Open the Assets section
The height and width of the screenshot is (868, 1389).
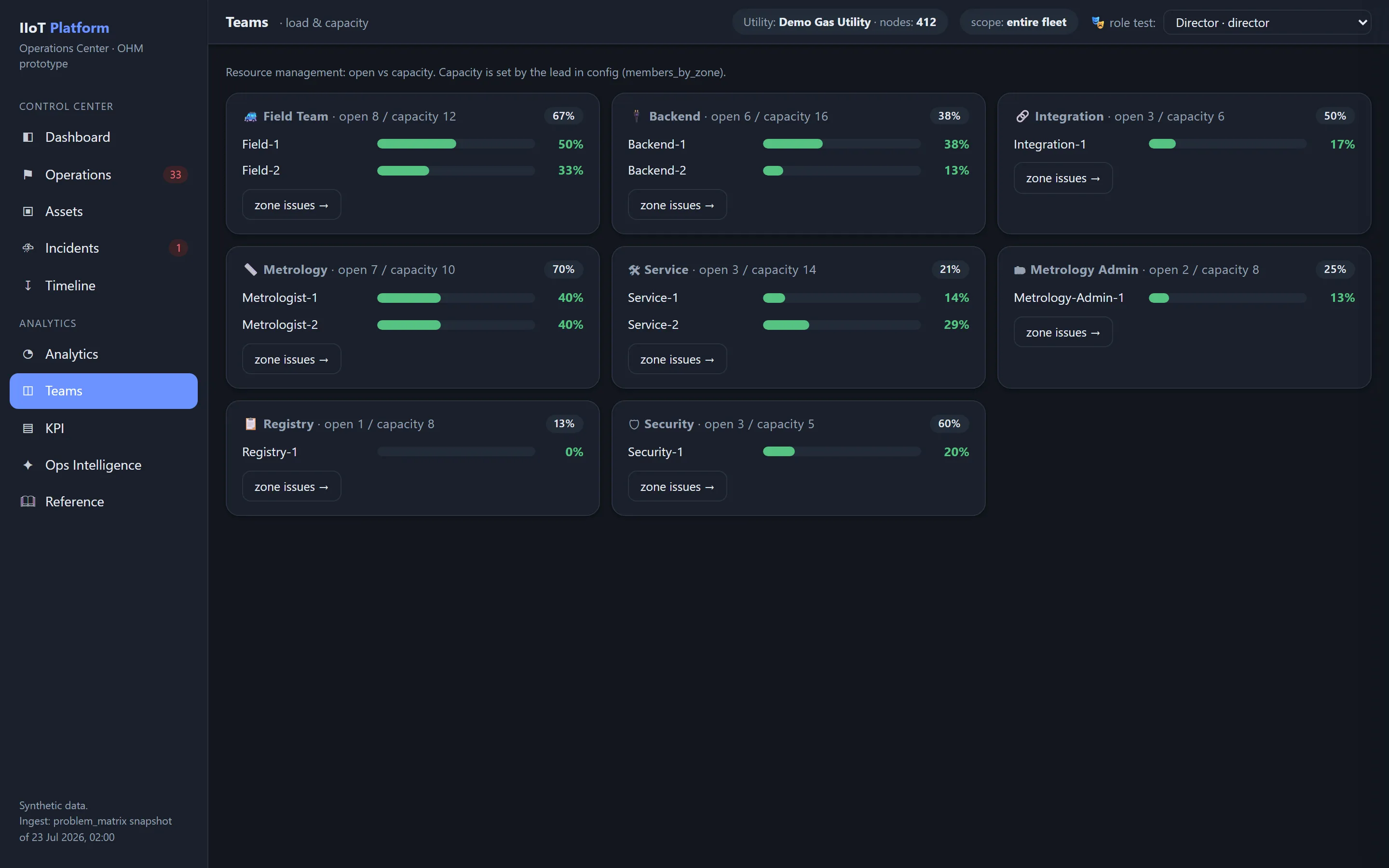[x=104, y=211]
